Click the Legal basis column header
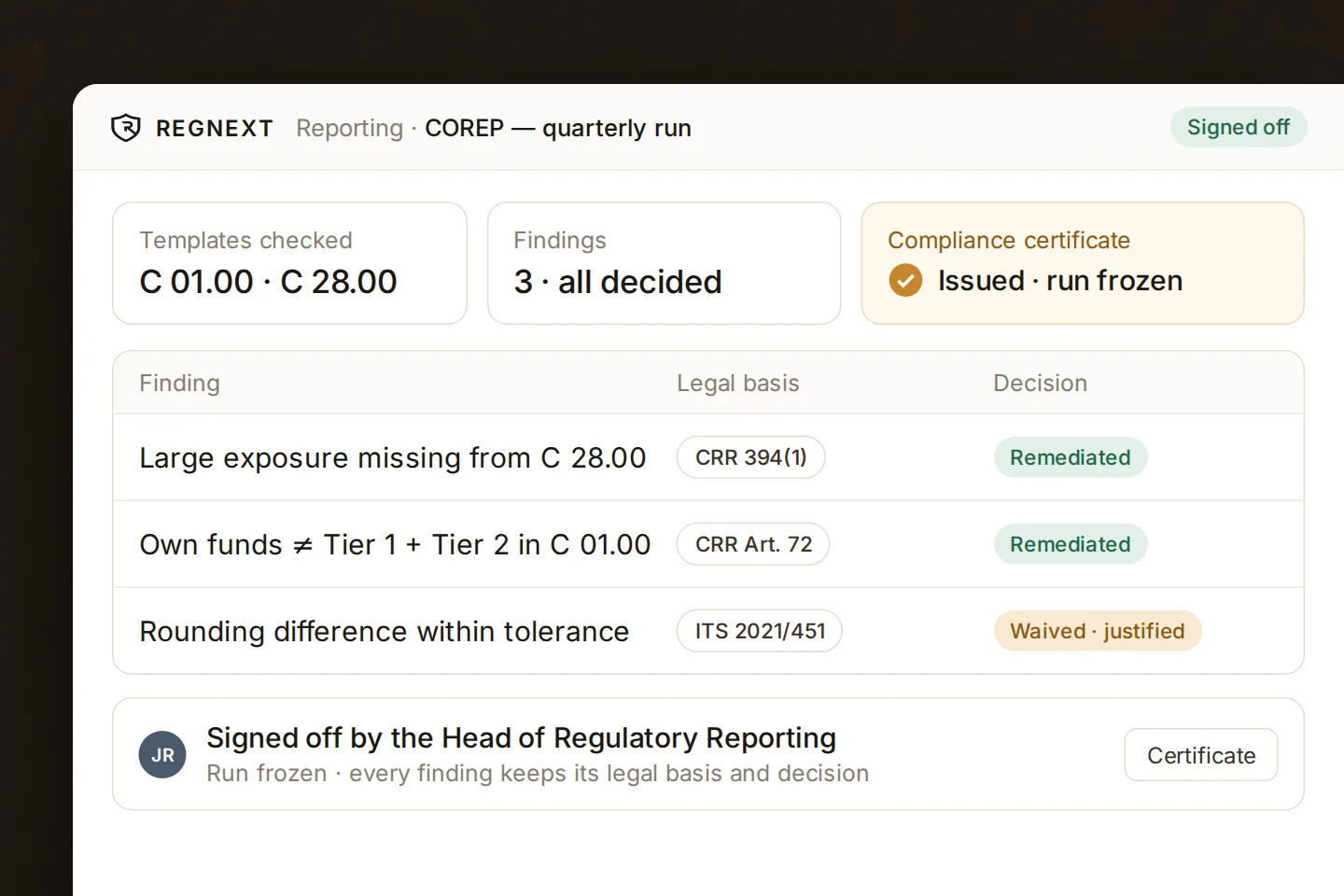Viewport: 1344px width, 896px height. coord(737,383)
